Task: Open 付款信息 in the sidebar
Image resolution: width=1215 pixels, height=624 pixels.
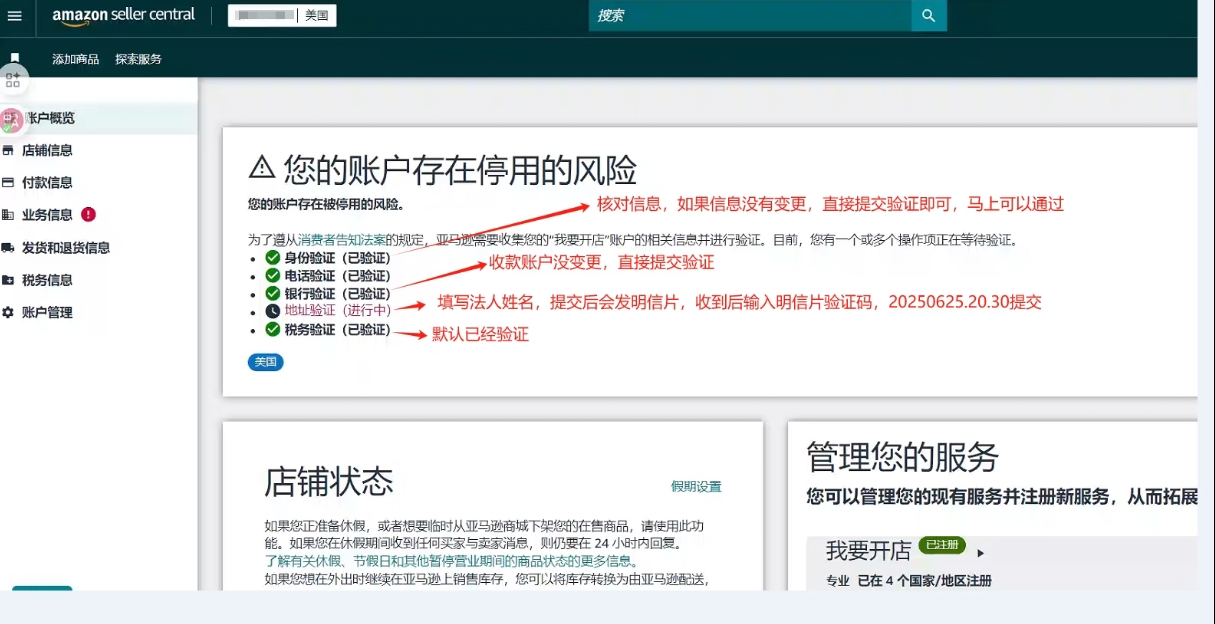Action: click(x=47, y=183)
